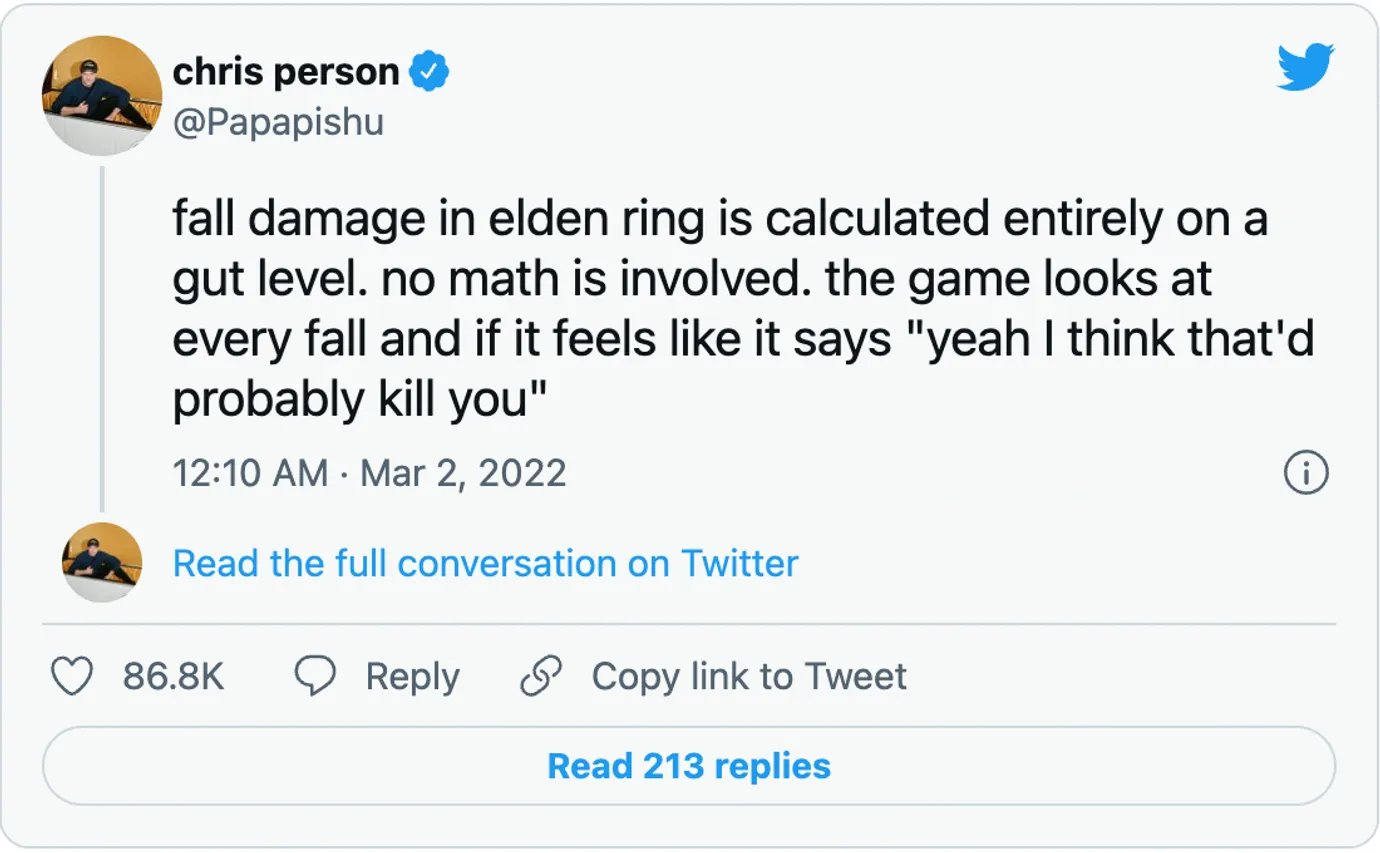Image resolution: width=1380 pixels, height=853 pixels.
Task: Visit the @Papapishu handle
Action: 278,122
